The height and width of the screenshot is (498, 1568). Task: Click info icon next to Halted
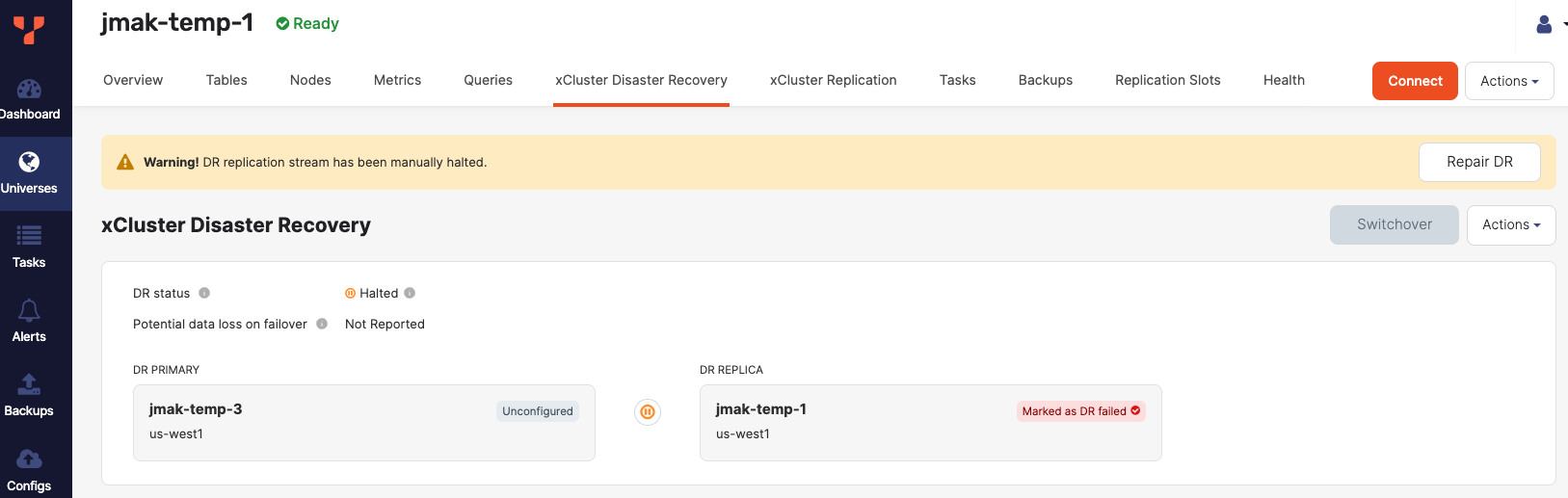(410, 293)
